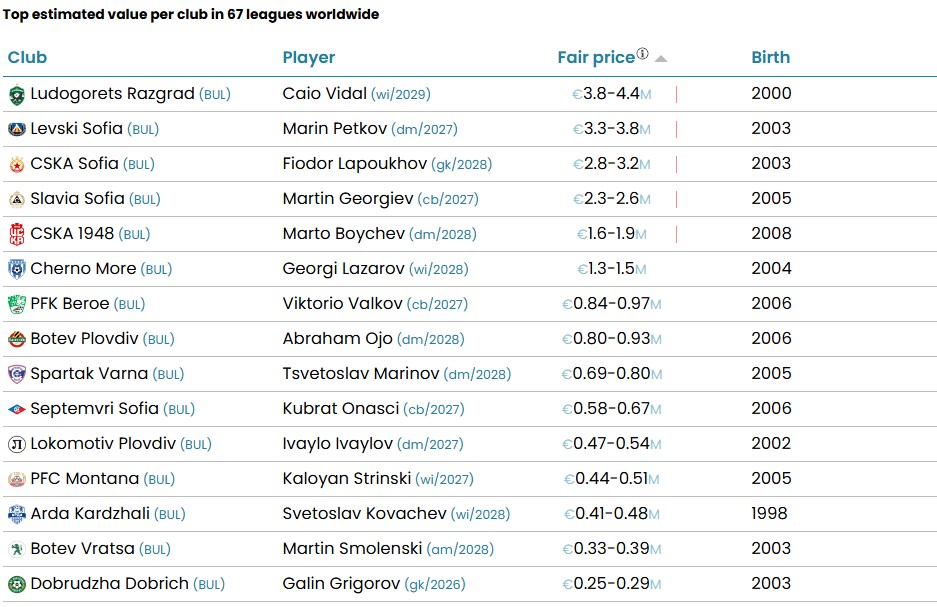Screen dimensions: 937x607
Task: Click the PFK Beroe club crest icon
Action: pos(17,305)
